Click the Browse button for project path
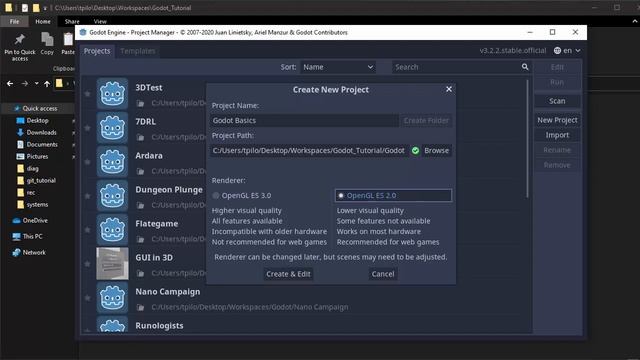Viewport: 640px width, 360px height. click(x=436, y=151)
